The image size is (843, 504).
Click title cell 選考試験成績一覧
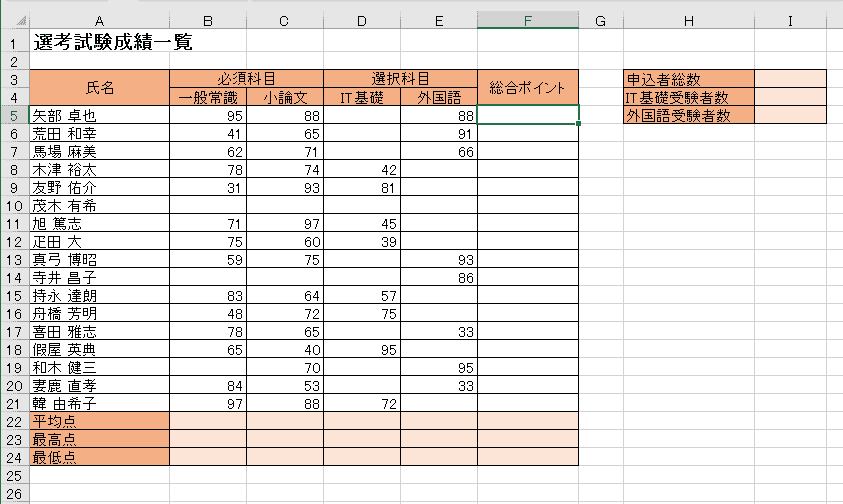click(113, 42)
